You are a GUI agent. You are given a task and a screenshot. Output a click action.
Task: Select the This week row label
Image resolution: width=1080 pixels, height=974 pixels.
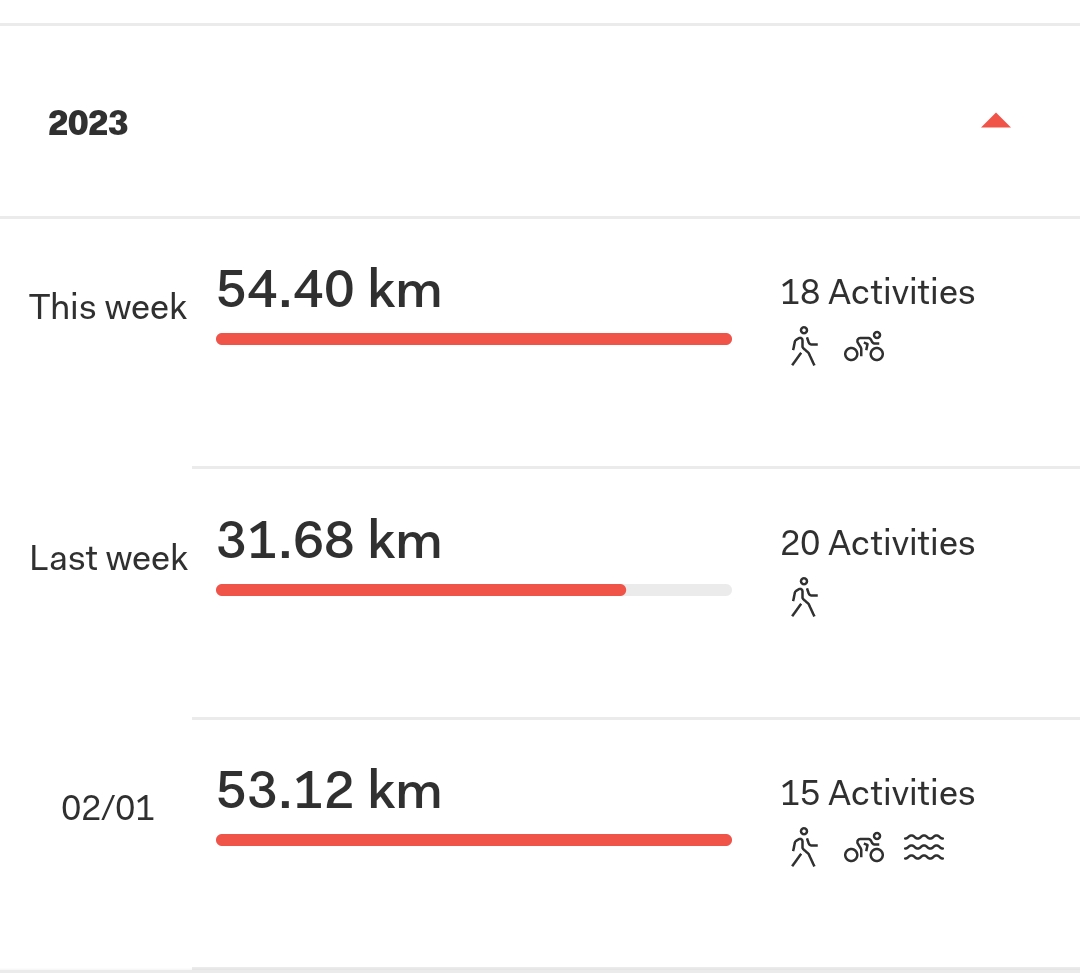108,307
